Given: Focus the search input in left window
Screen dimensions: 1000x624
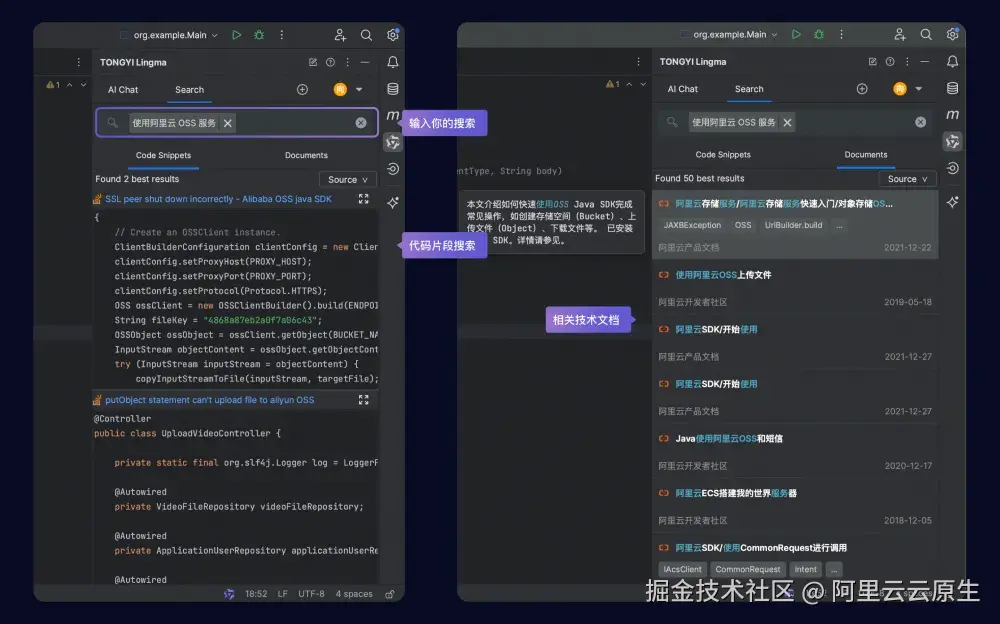Looking at the screenshot, I should (237, 123).
